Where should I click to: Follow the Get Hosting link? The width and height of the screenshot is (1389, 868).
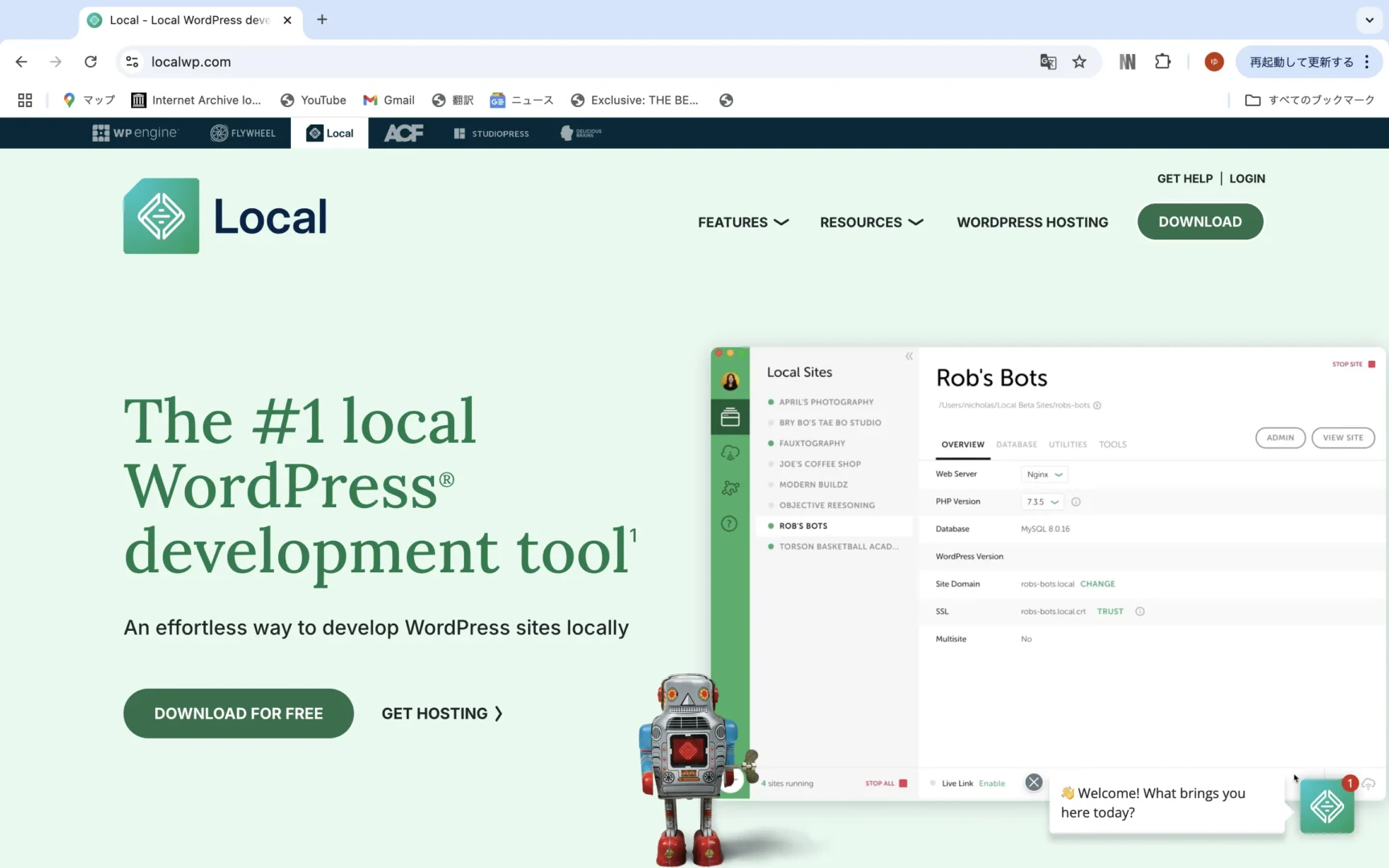coord(442,714)
